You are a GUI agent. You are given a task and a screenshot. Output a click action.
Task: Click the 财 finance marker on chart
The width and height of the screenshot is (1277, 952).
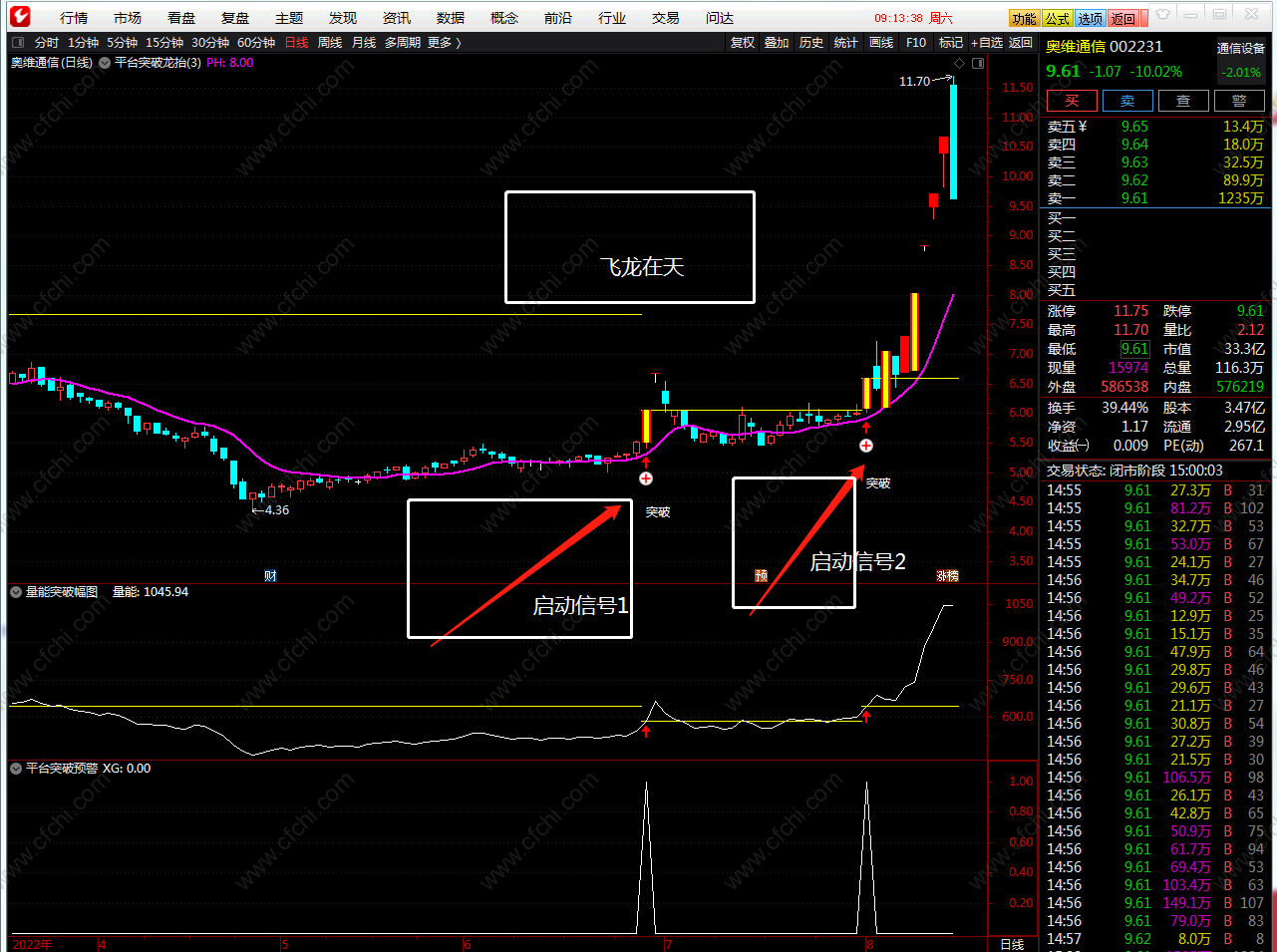coord(270,576)
